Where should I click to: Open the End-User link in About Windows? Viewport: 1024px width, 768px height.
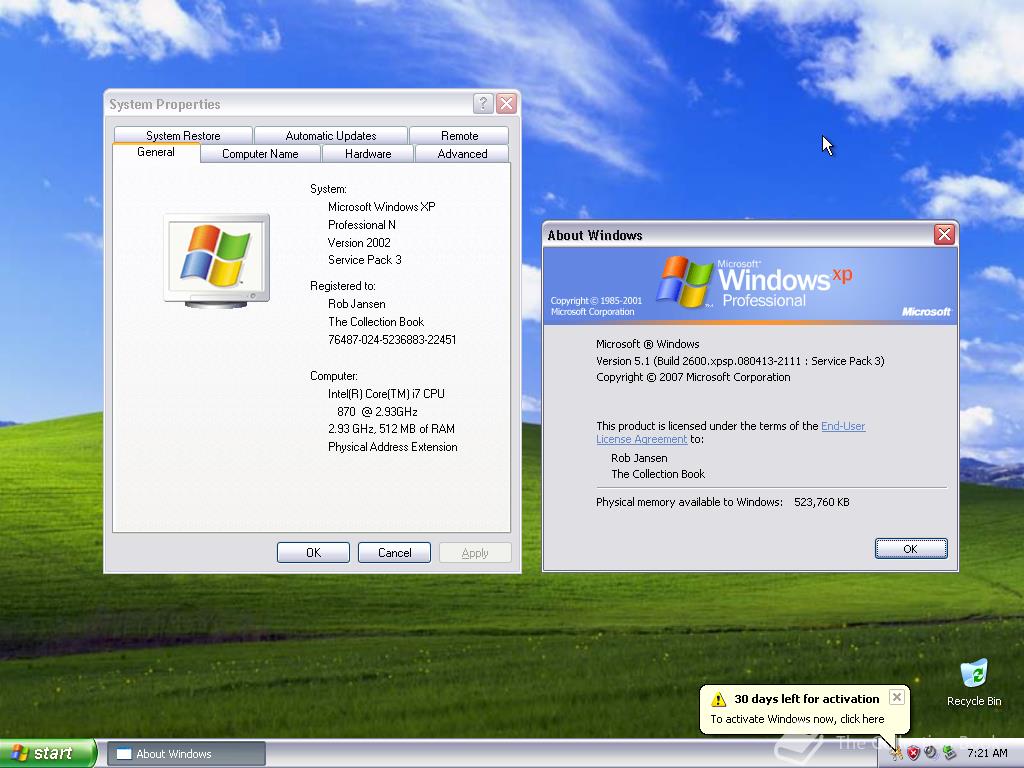click(842, 426)
